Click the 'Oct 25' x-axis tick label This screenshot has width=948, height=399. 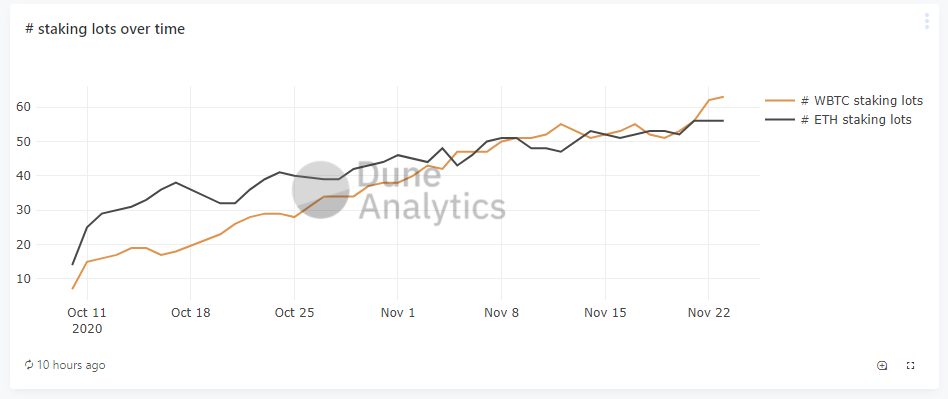coord(294,313)
